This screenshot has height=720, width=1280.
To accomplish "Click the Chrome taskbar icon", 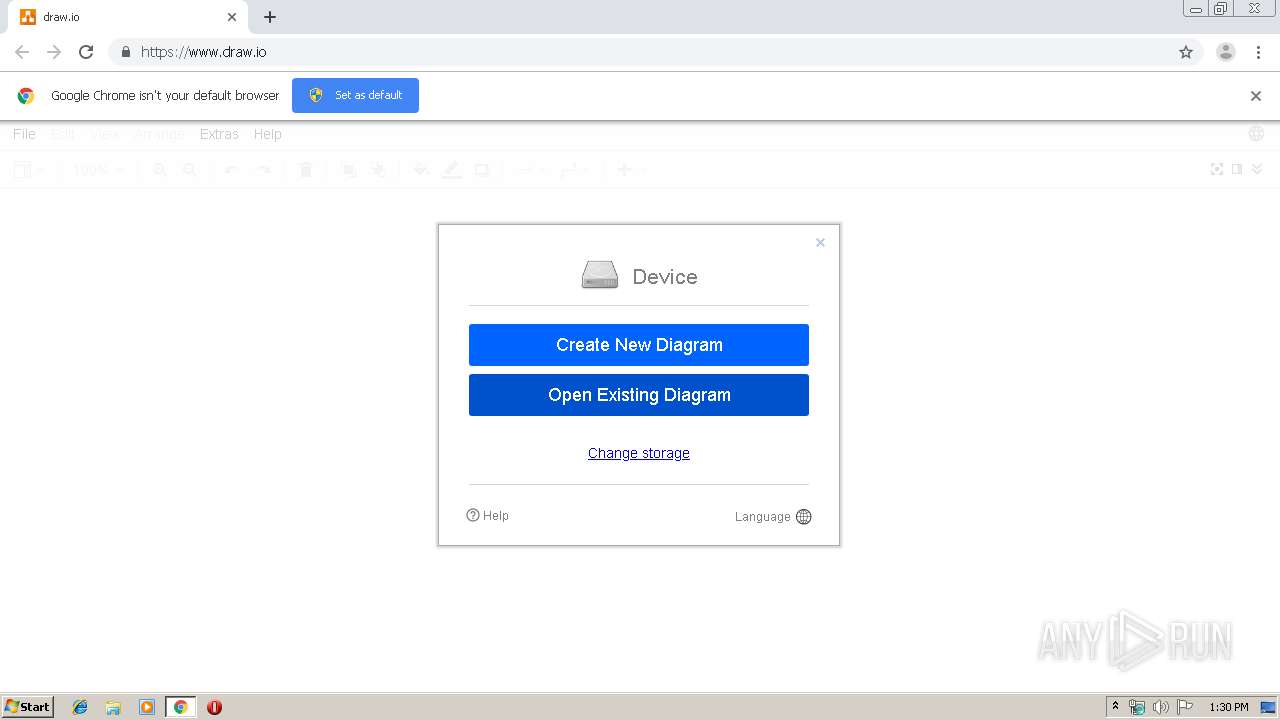I will (x=180, y=707).
